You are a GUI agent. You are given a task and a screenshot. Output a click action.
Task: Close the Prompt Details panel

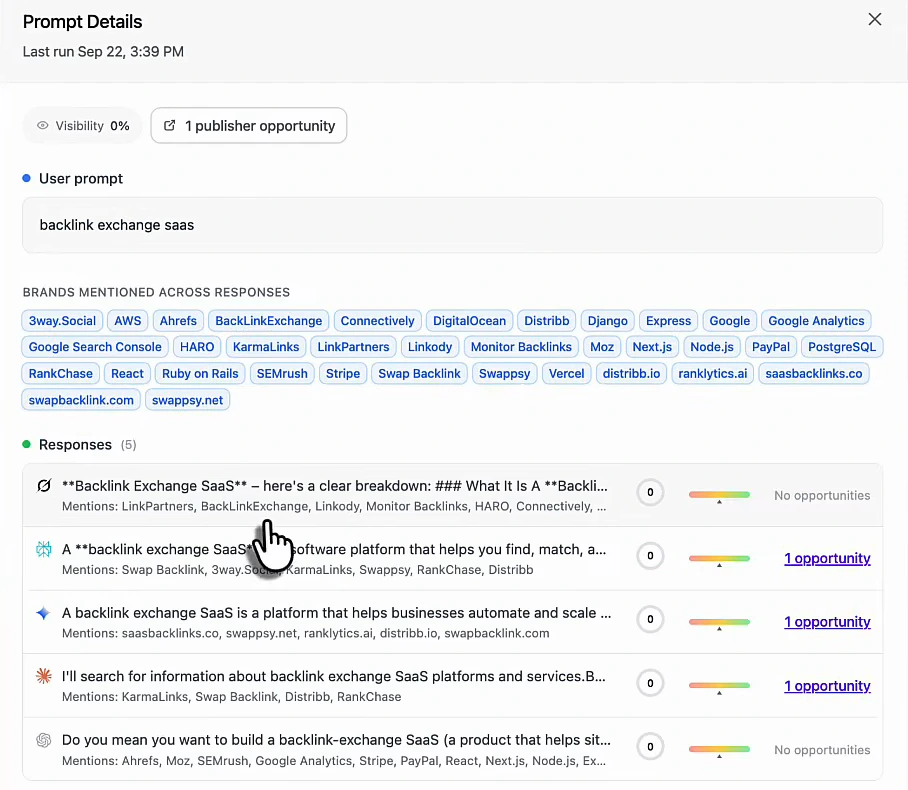(x=874, y=19)
